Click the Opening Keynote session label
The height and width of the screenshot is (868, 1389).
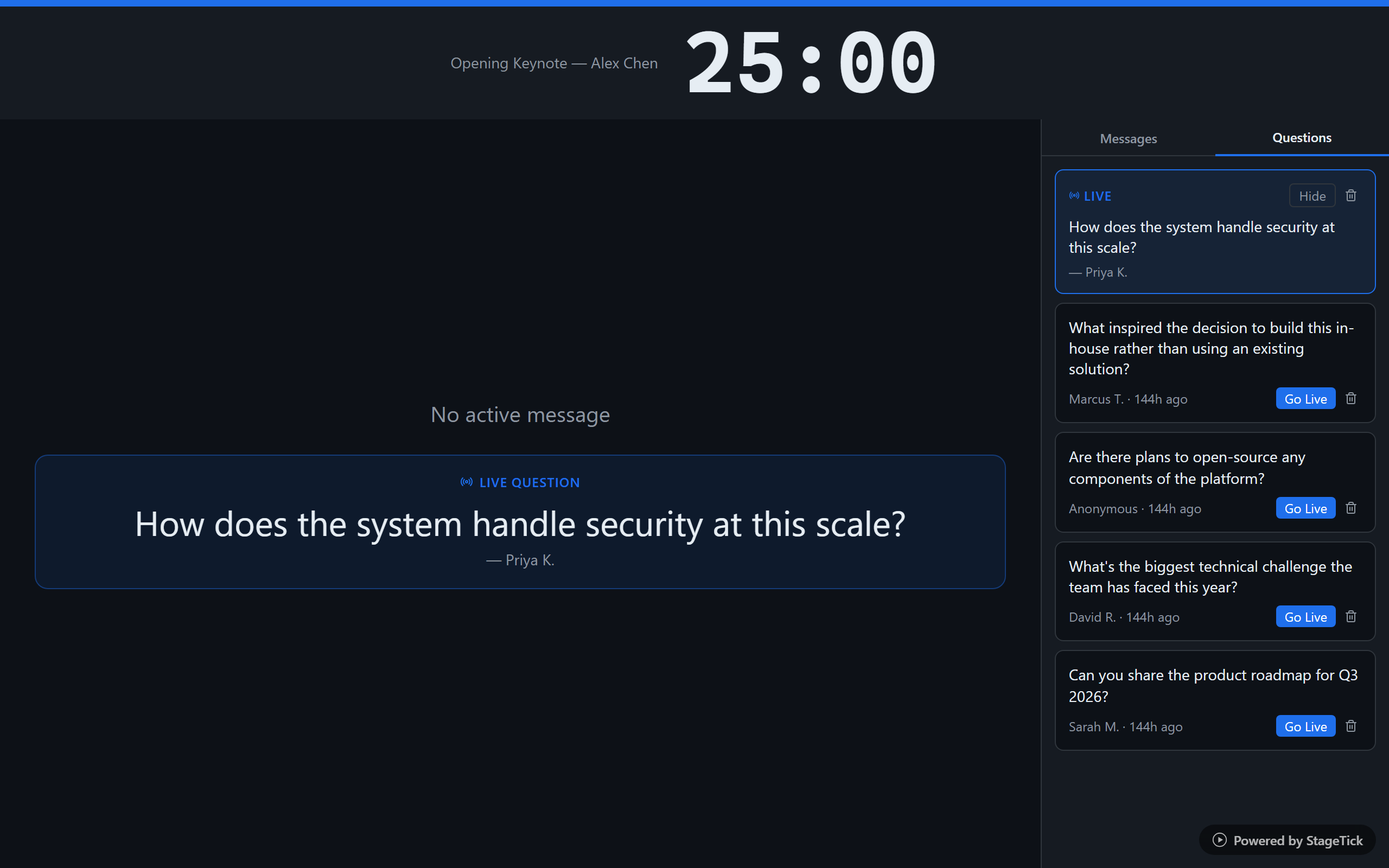(x=553, y=63)
